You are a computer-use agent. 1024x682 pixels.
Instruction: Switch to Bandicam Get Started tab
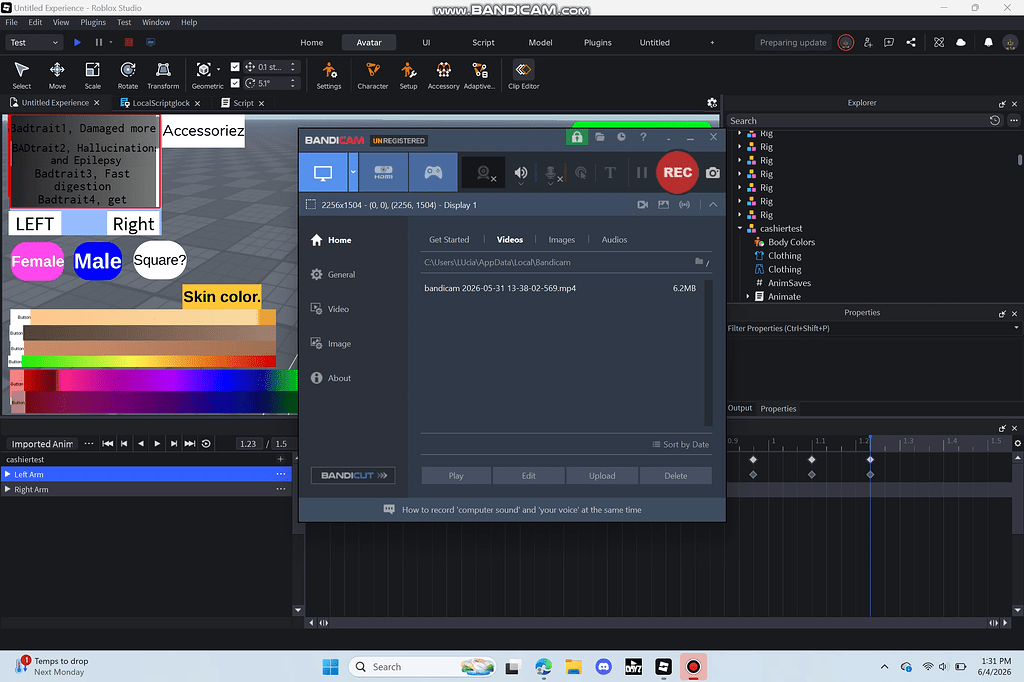[449, 240]
